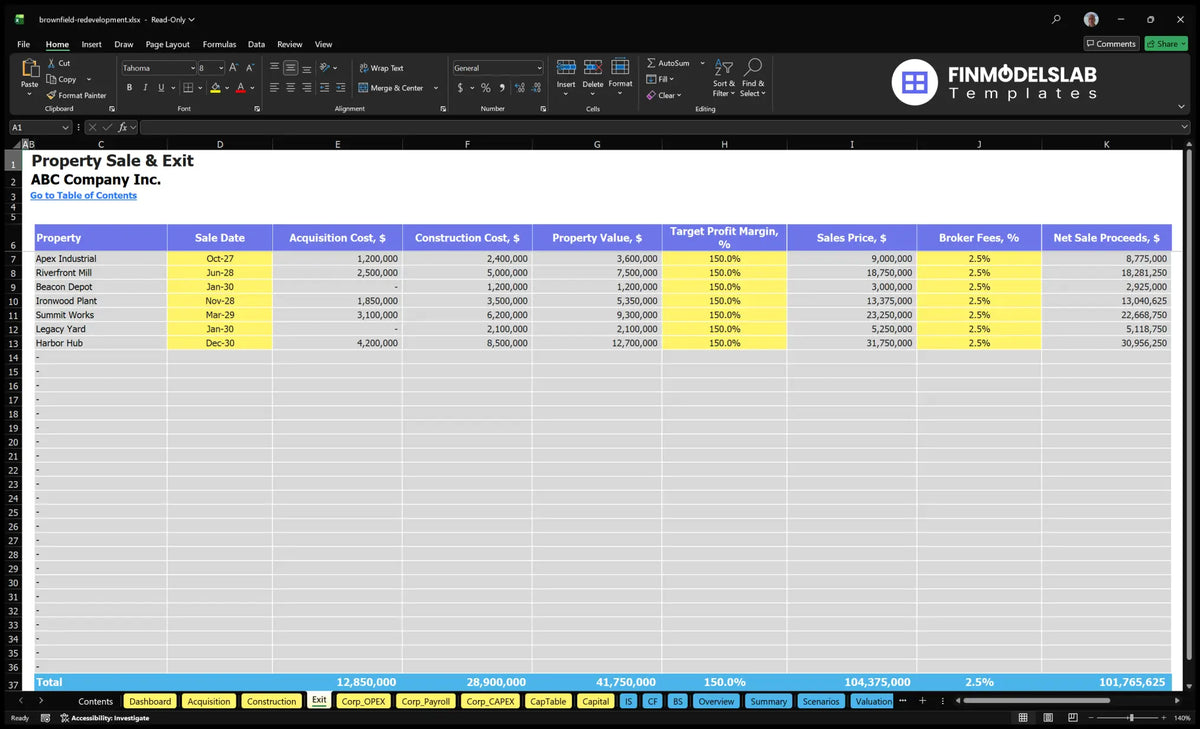Decrease decimal places
1200x729 pixels.
tap(535, 88)
